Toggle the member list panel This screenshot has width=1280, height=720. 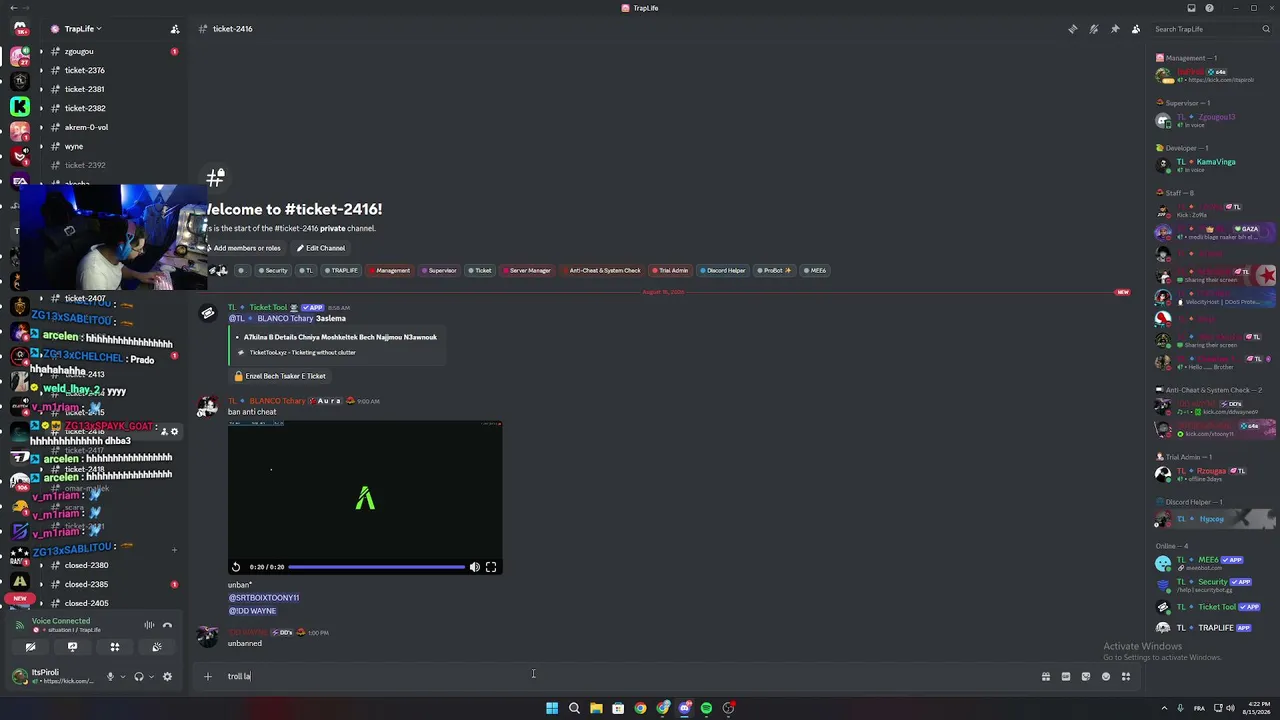click(1136, 29)
